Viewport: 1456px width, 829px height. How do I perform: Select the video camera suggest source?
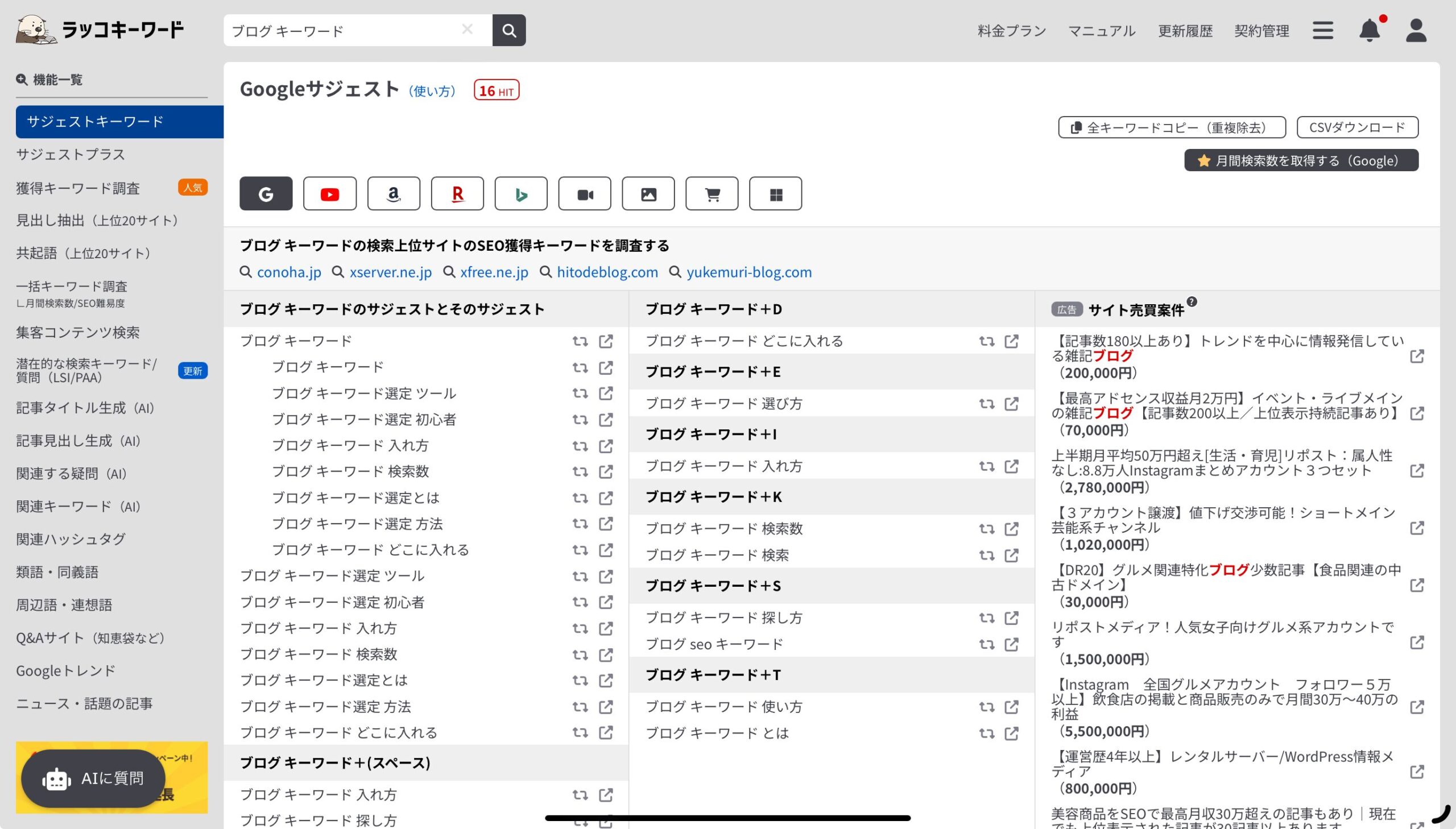(x=585, y=193)
